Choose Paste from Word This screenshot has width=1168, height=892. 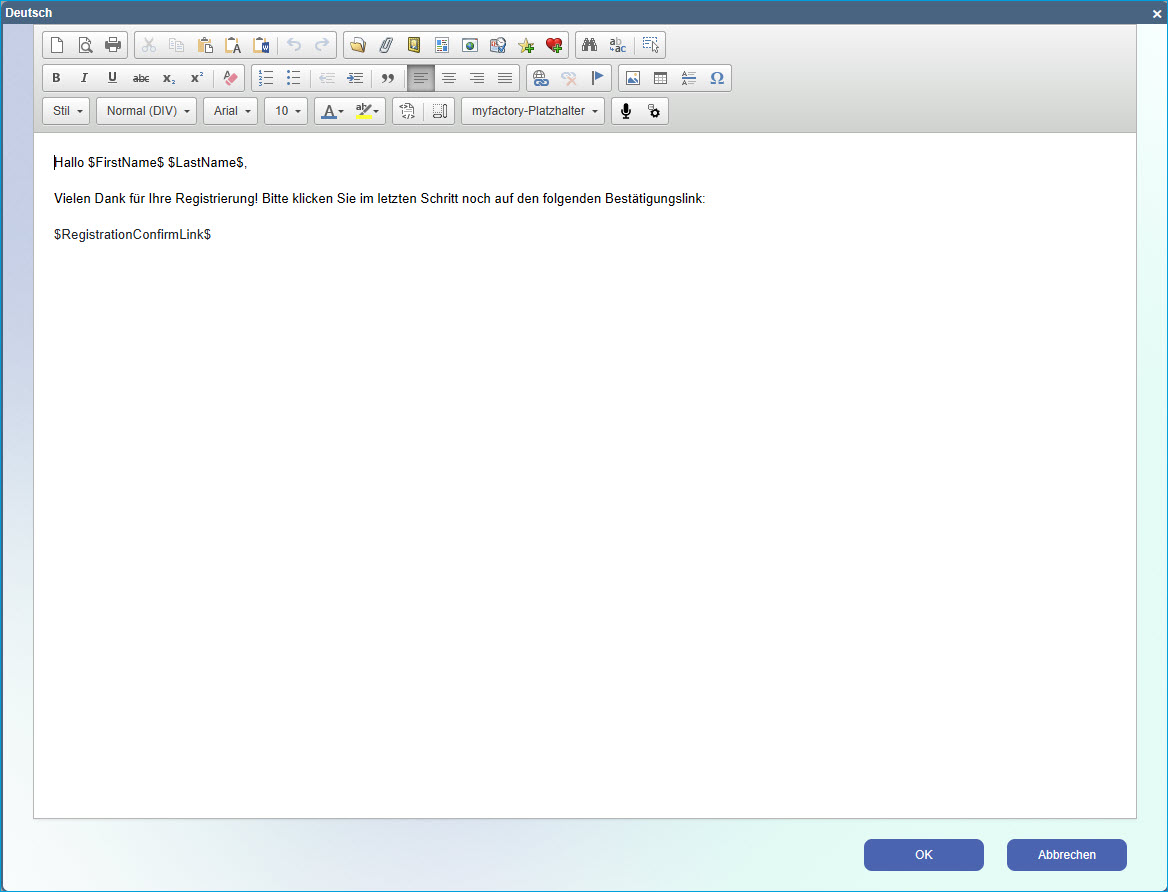pyautogui.click(x=261, y=45)
